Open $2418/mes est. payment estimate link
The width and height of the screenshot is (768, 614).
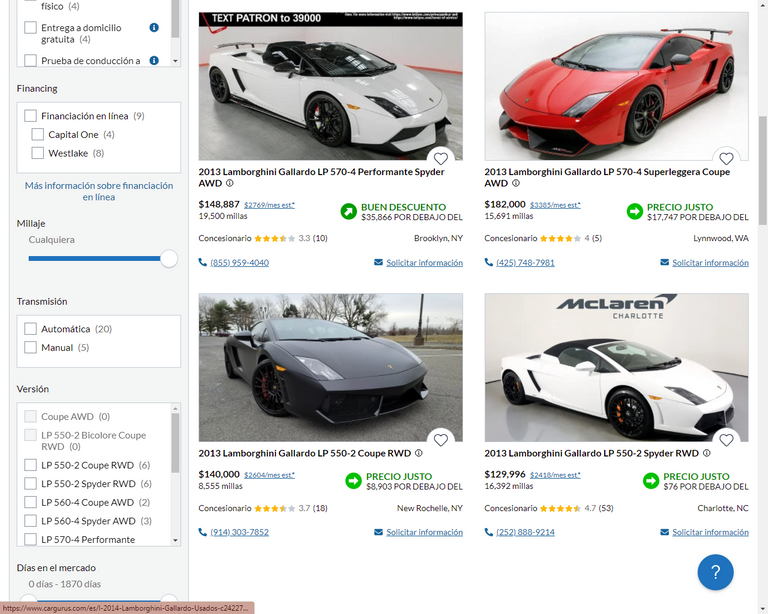(555, 475)
